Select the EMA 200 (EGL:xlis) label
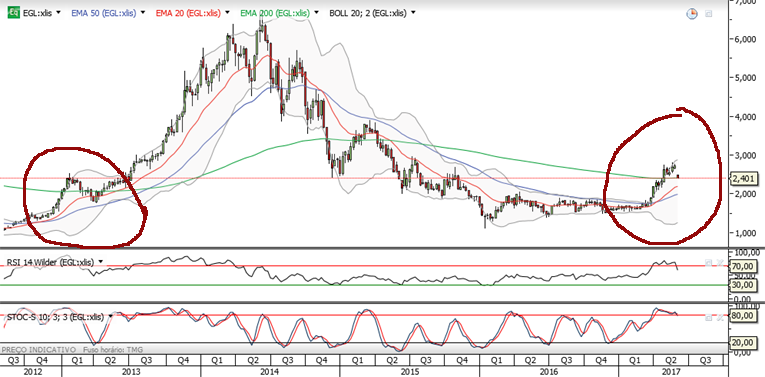The height and width of the screenshot is (377, 765). point(275,13)
